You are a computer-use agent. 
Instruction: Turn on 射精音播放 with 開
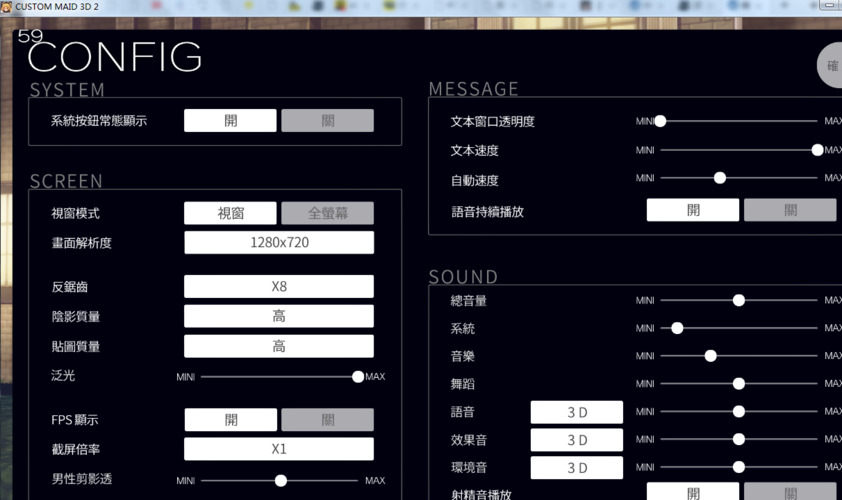point(693,491)
